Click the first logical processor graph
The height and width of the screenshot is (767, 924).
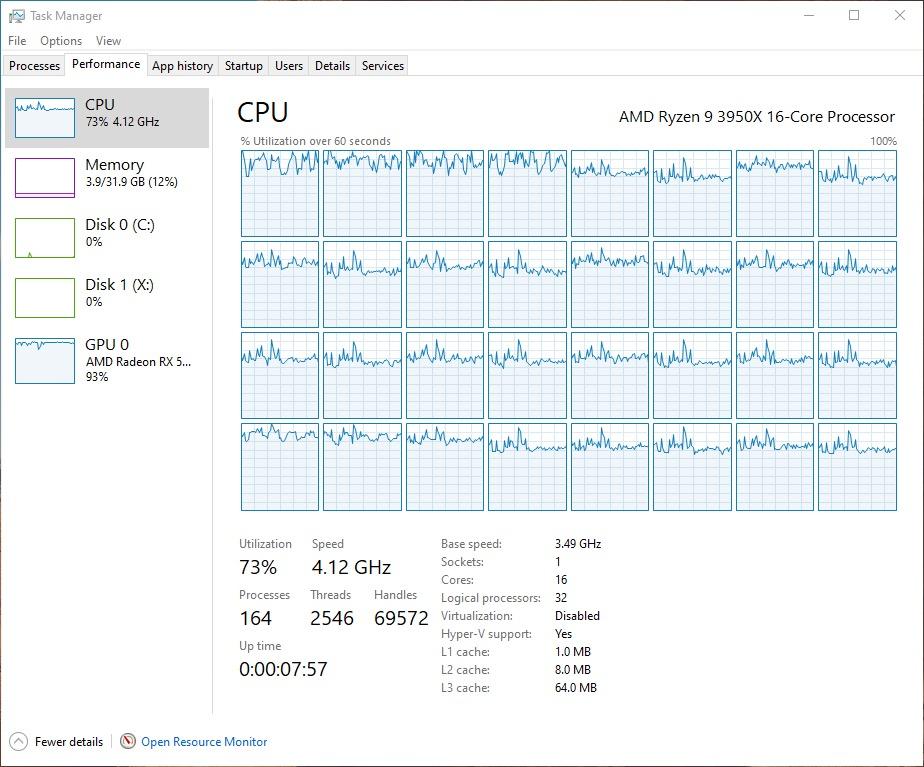[280, 193]
